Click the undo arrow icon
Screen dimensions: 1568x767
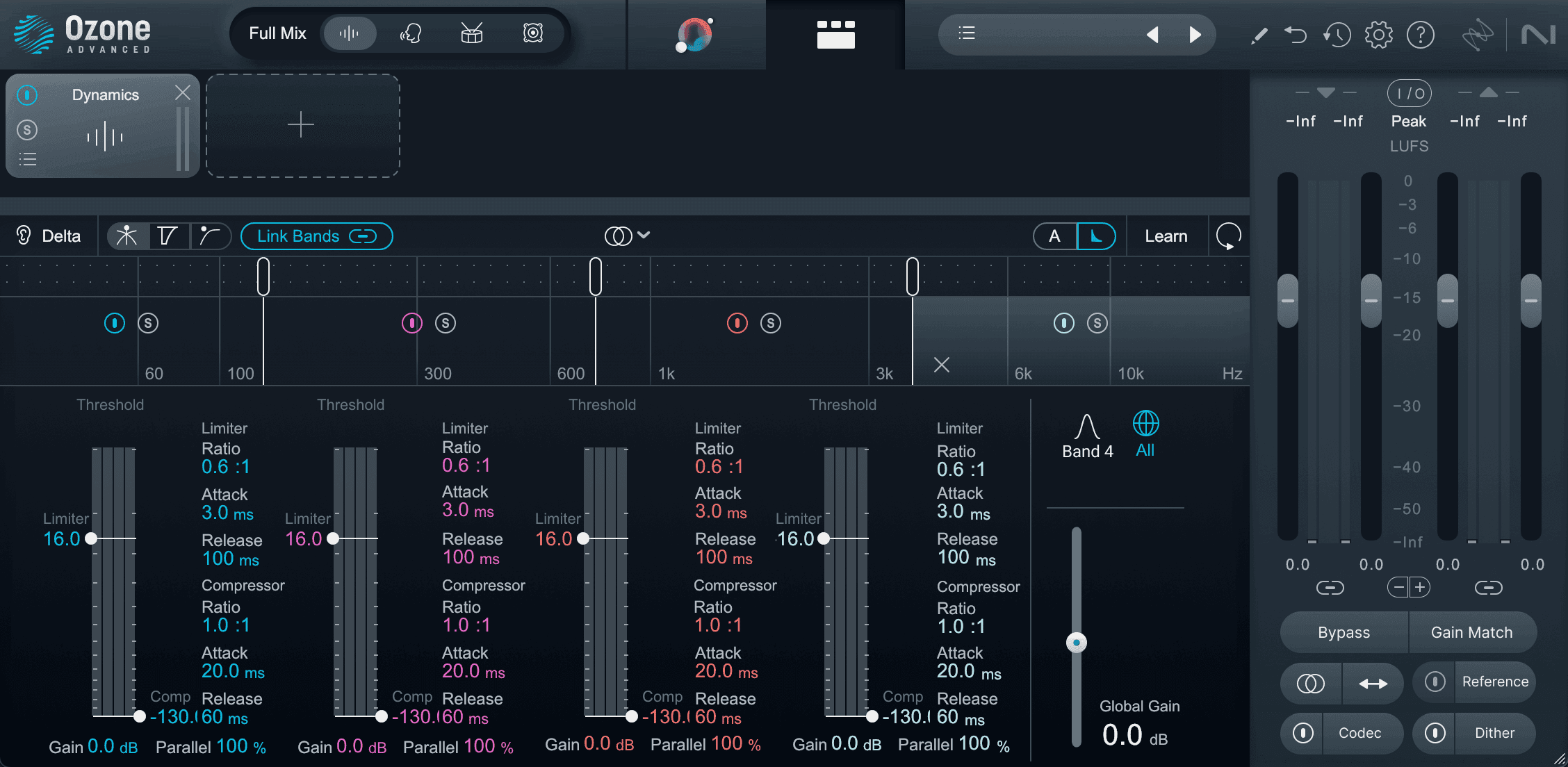1296,34
